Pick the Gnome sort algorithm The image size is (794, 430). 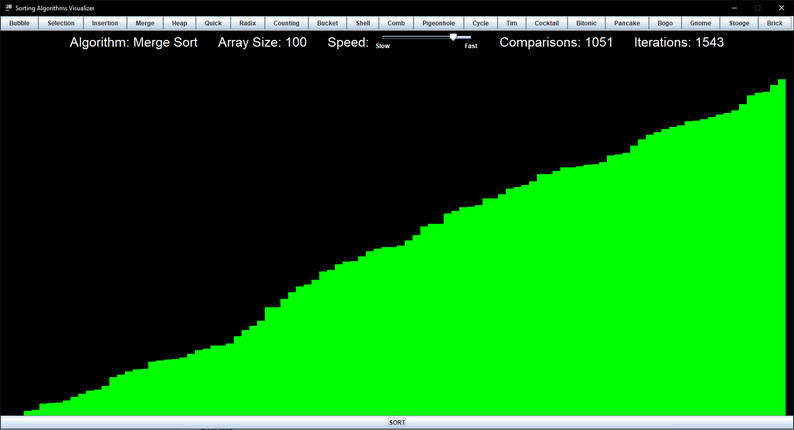[701, 23]
